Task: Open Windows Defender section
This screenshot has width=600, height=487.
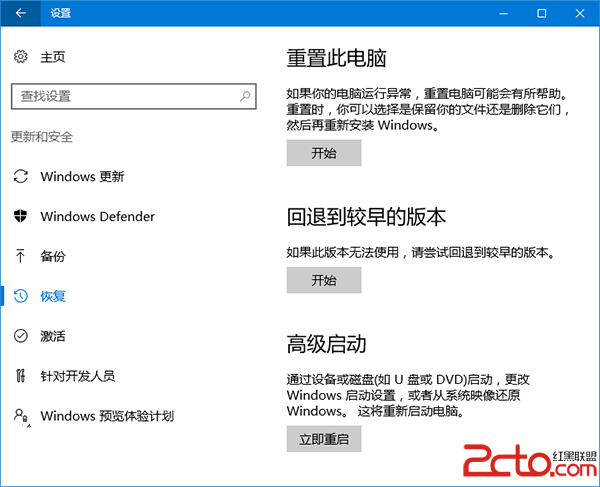Action: (x=98, y=217)
